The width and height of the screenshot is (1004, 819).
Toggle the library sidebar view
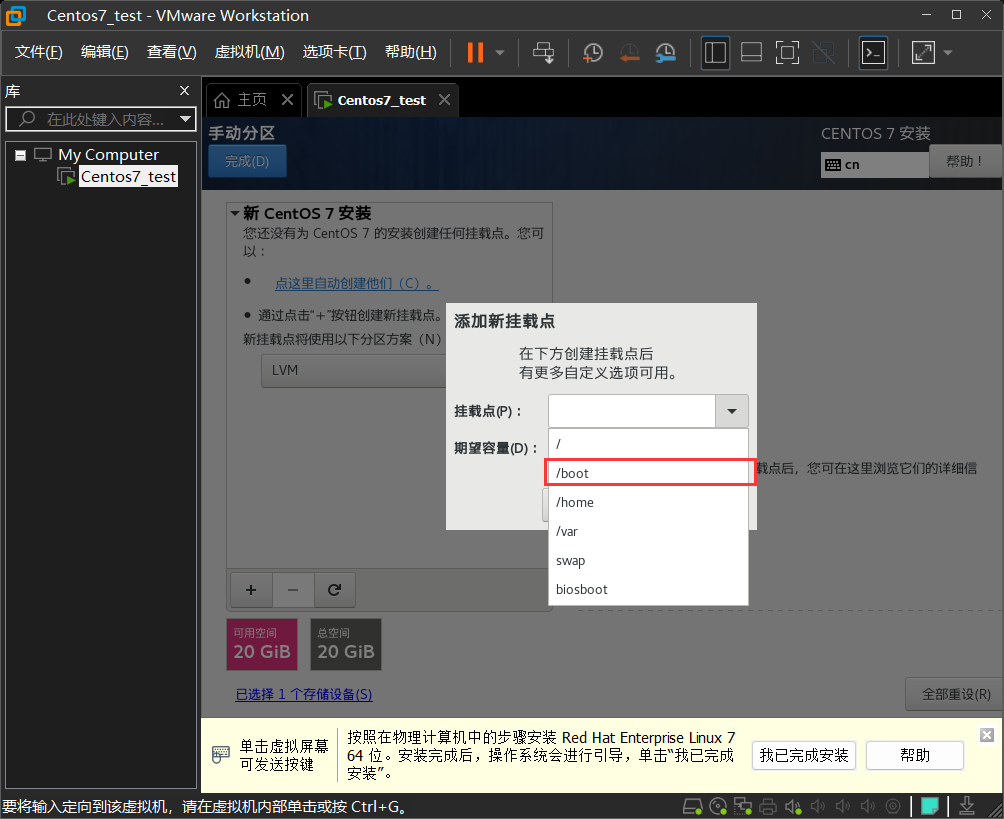(x=715, y=53)
